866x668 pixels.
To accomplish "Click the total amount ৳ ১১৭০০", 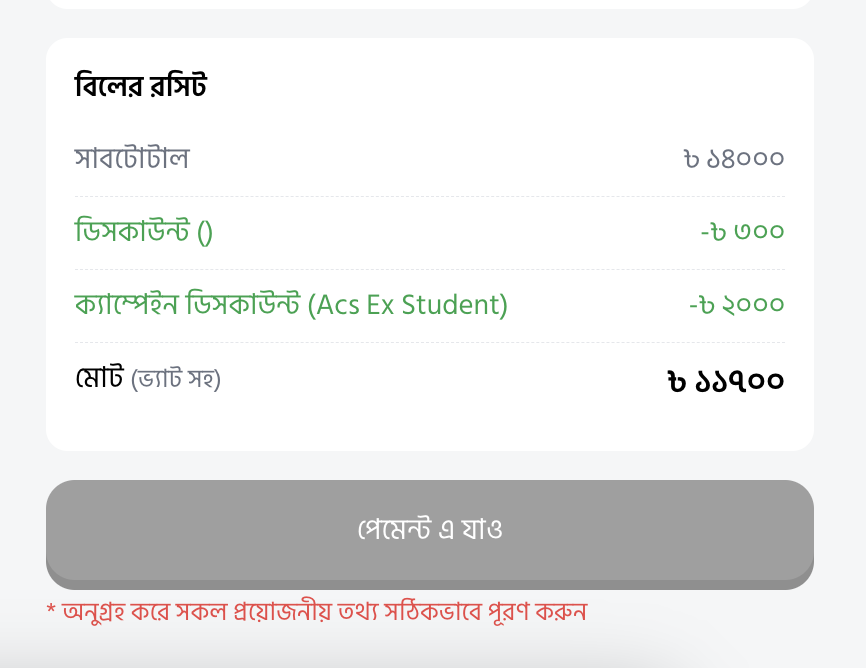I will tap(726, 381).
